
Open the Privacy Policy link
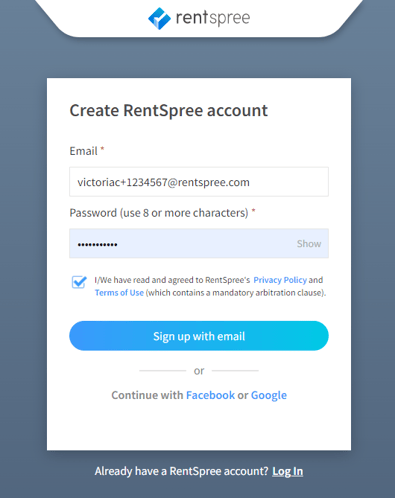pos(280,280)
